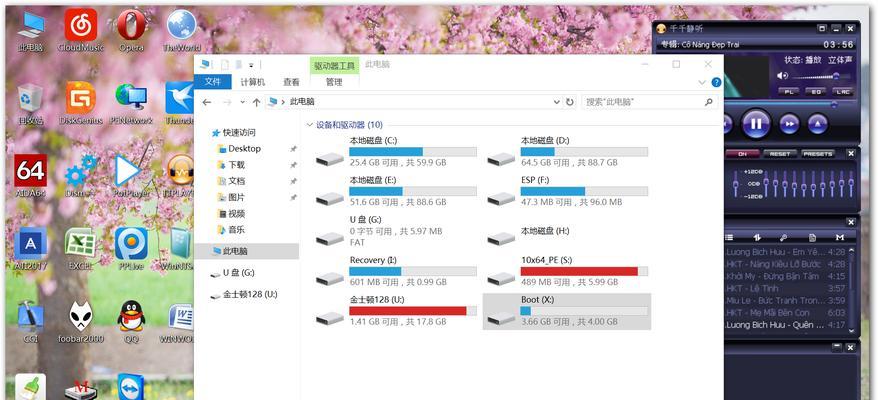Go up one folder level in Explorer
The width and height of the screenshot is (878, 400).
click(x=256, y=102)
